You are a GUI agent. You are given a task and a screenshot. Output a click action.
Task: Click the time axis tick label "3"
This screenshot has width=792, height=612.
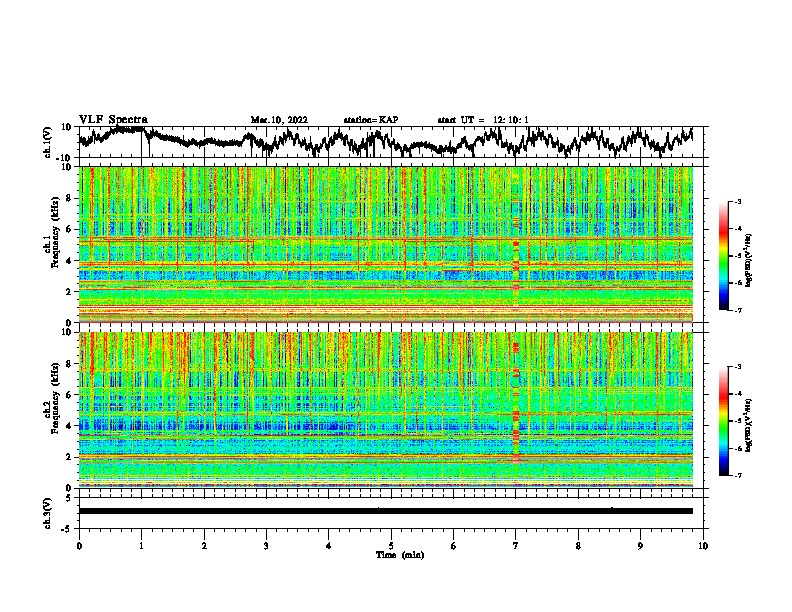pos(266,546)
